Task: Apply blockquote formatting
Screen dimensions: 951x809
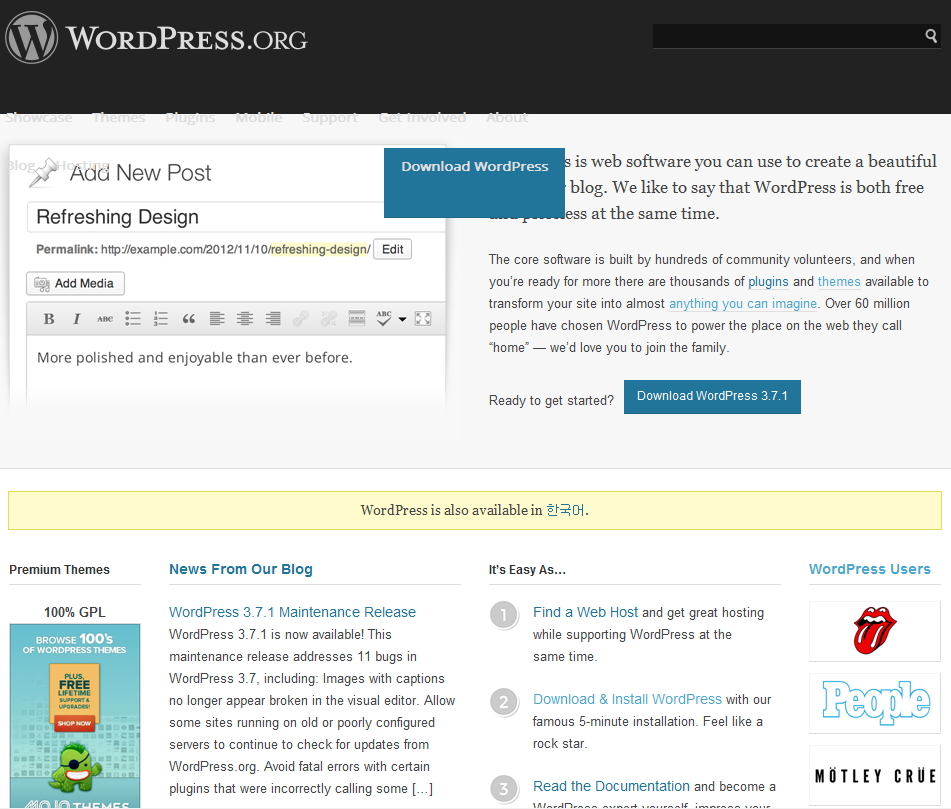Action: coord(189,319)
